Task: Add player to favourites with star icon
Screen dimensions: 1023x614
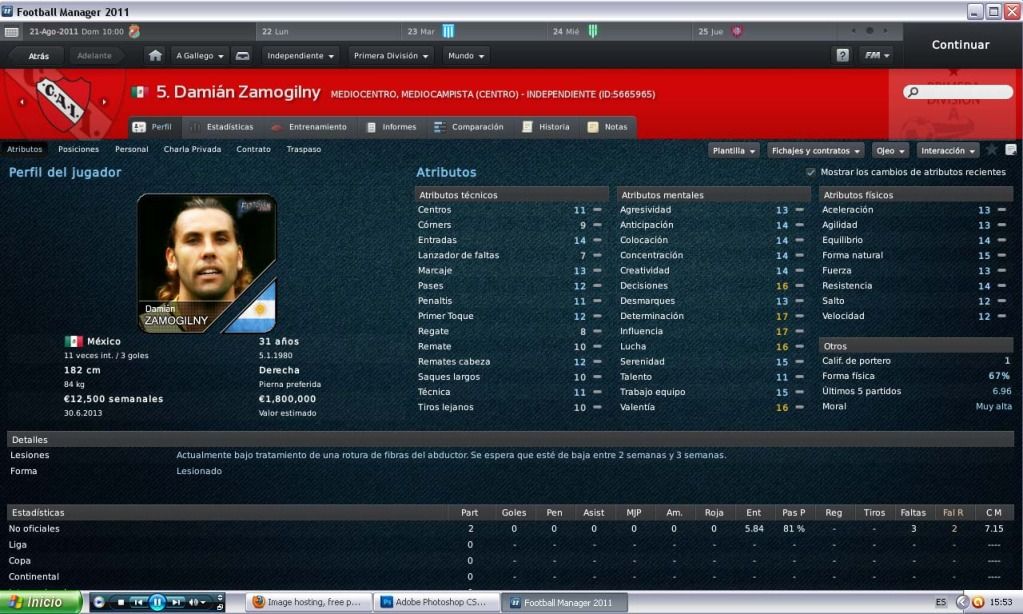Action: (992, 150)
